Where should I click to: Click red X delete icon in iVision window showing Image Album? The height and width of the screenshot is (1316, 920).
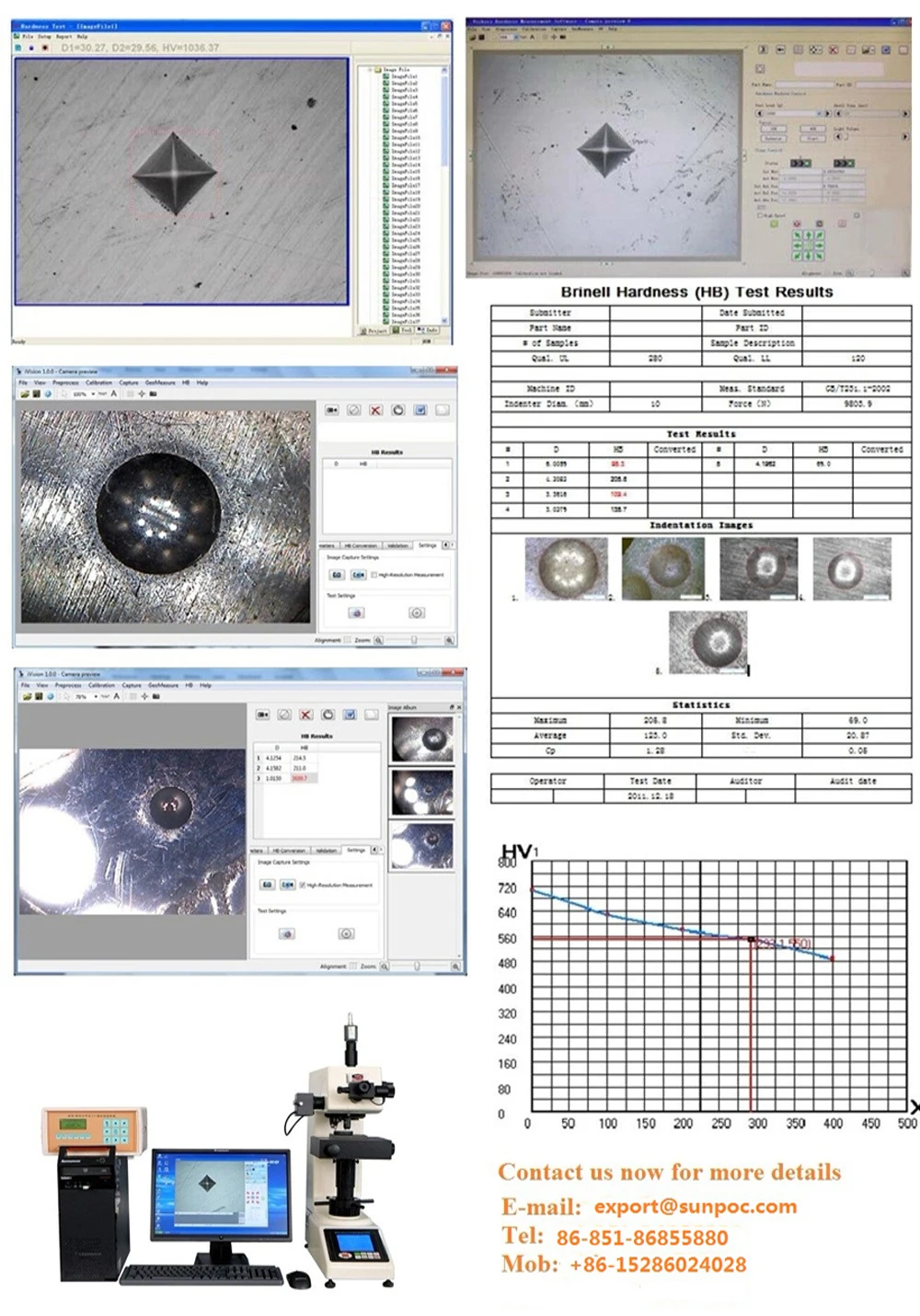click(306, 715)
